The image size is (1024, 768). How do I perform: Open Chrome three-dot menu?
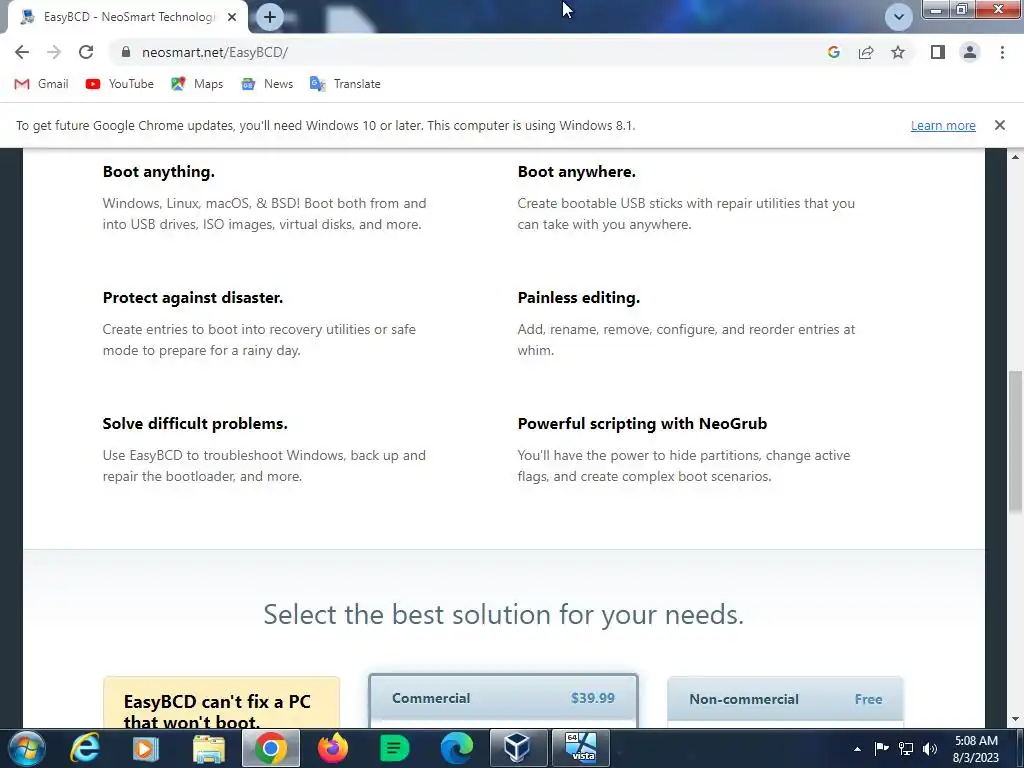pyautogui.click(x=1002, y=52)
